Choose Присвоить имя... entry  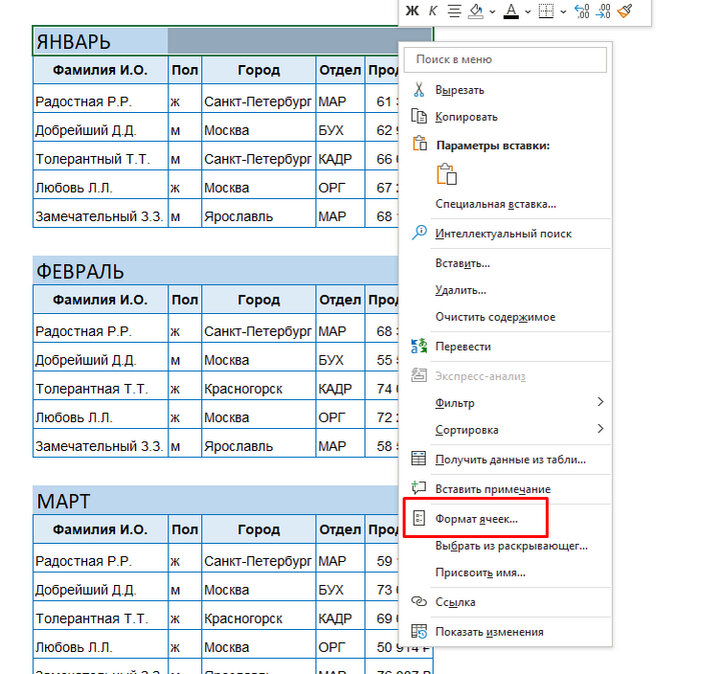(x=481, y=573)
